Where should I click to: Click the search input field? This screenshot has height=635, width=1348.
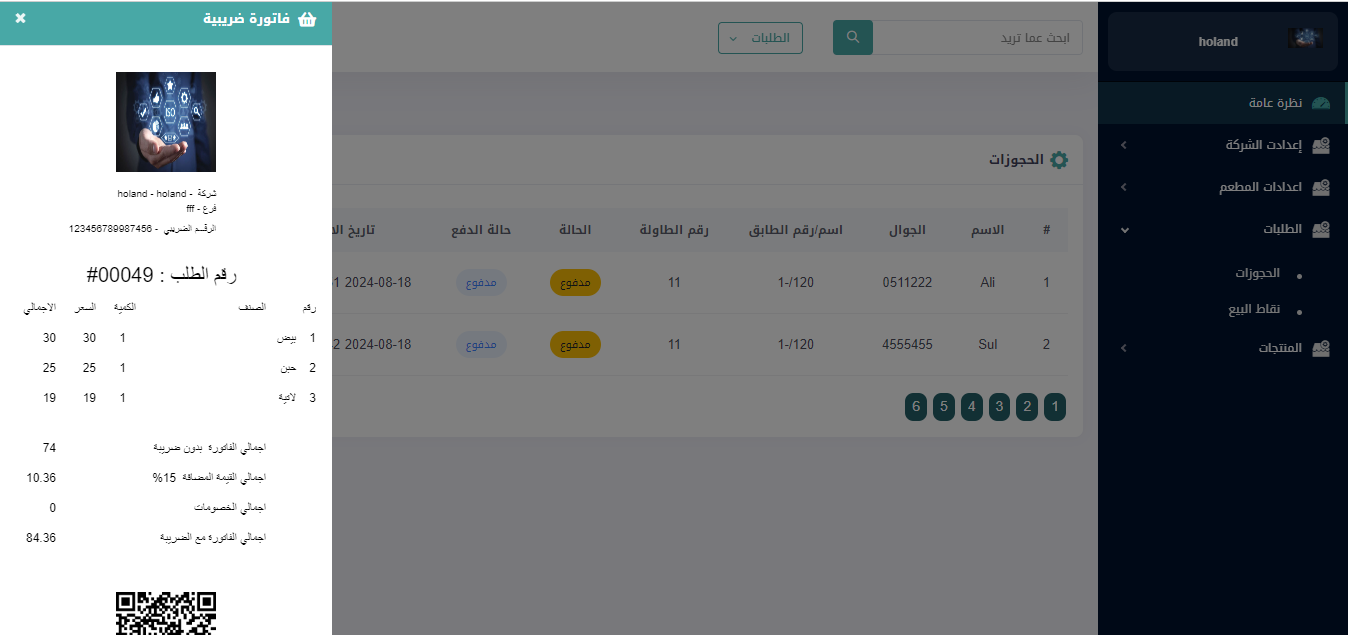(977, 38)
